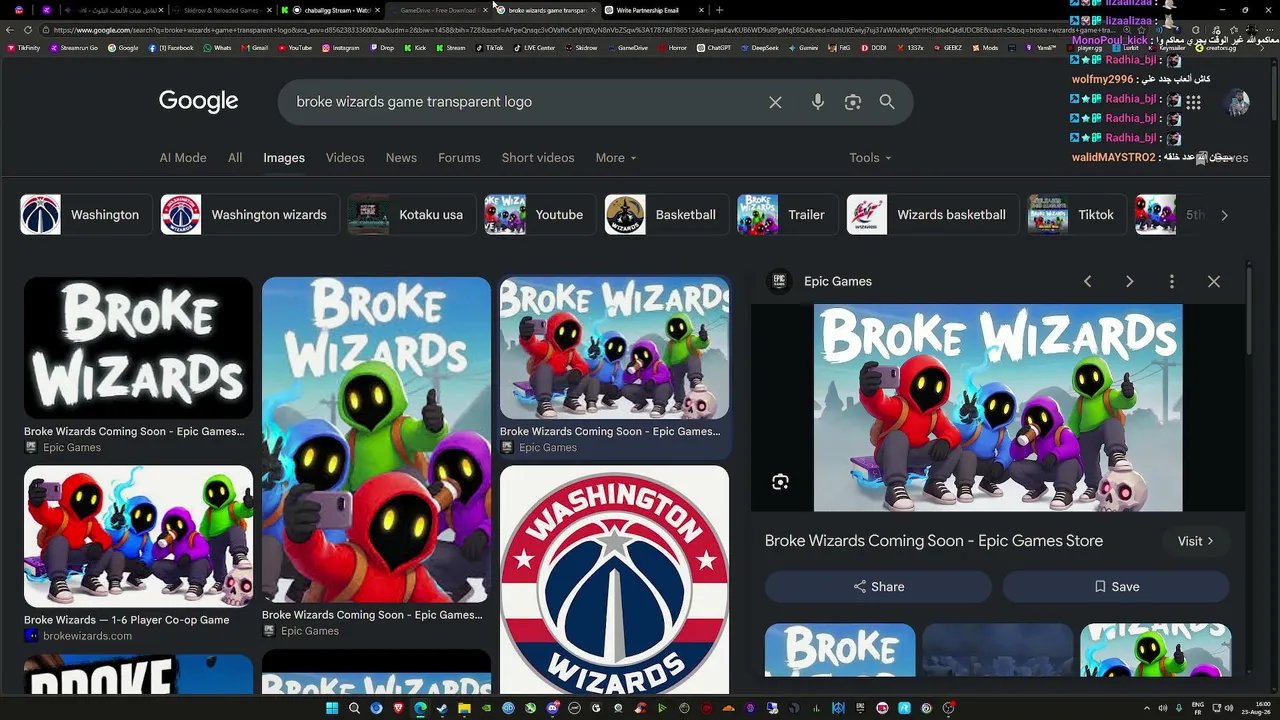Show next image in preview panel
Screen dimensions: 1280x720
(1129, 282)
